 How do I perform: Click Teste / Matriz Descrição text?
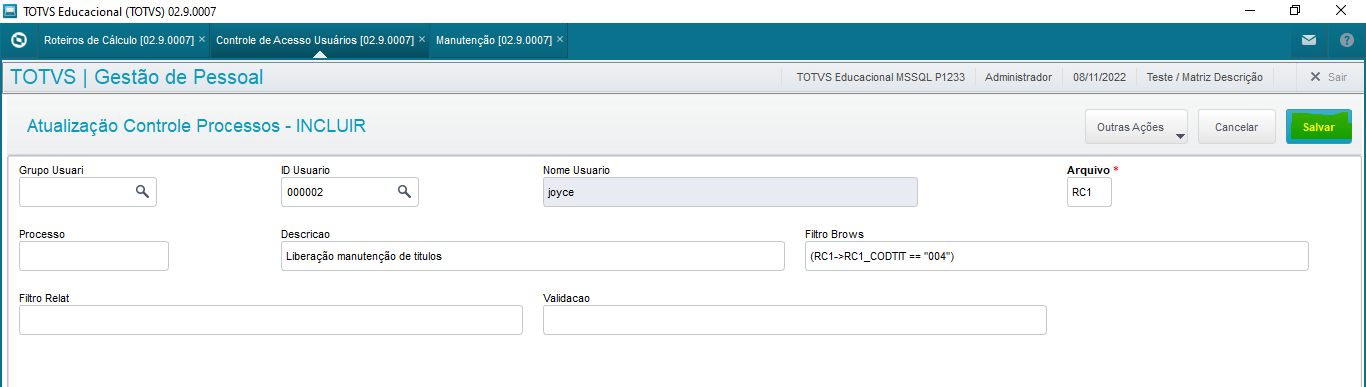pyautogui.click(x=1204, y=77)
